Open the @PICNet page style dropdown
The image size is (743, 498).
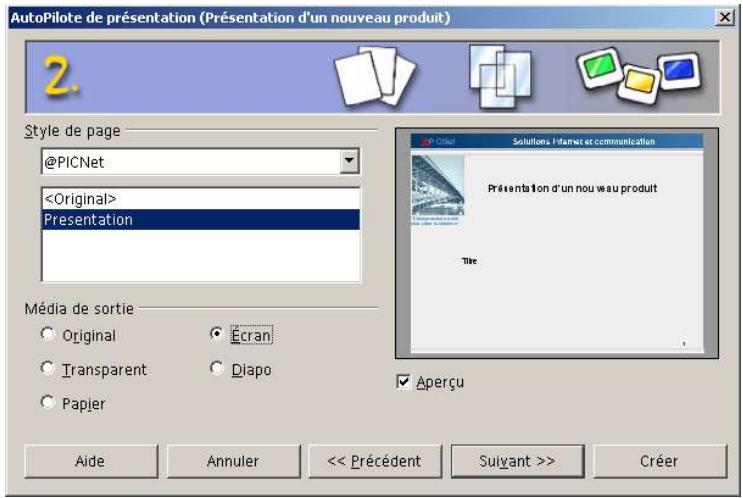[x=349, y=161]
